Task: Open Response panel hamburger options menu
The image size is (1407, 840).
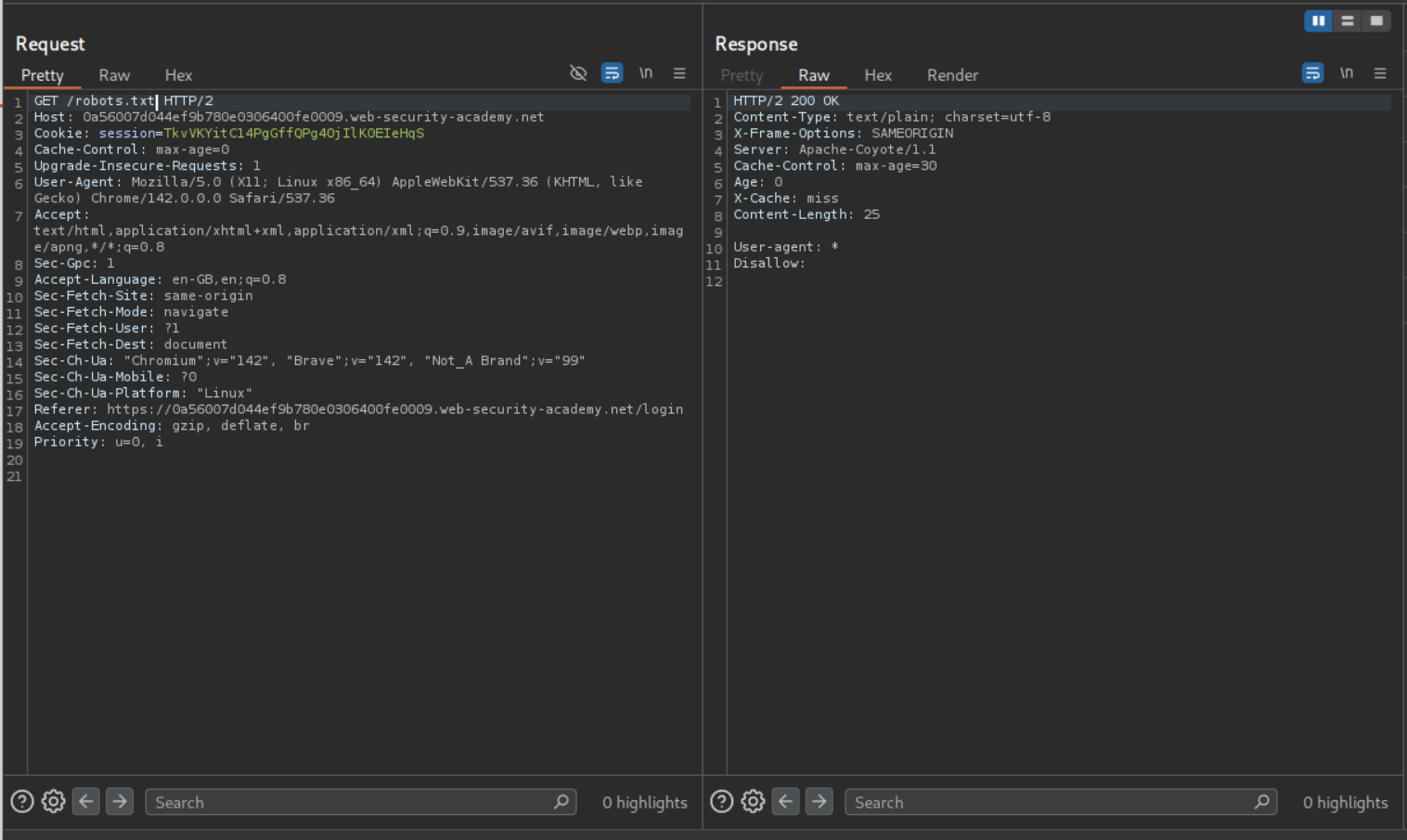Action: pyautogui.click(x=1380, y=73)
